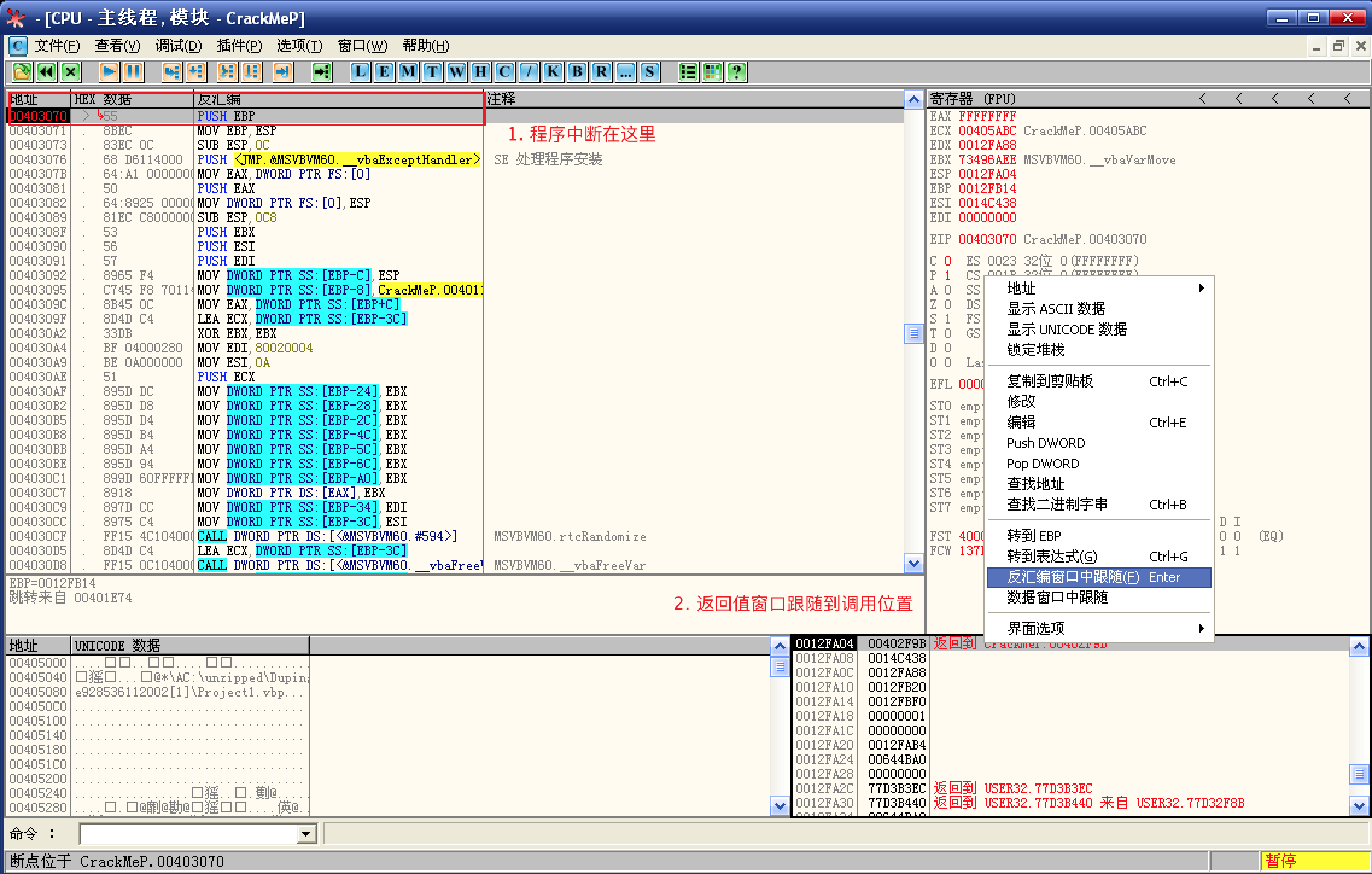This screenshot has width=1372, height=874.
Task: Click the Open file toolbar icon
Action: click(x=22, y=72)
